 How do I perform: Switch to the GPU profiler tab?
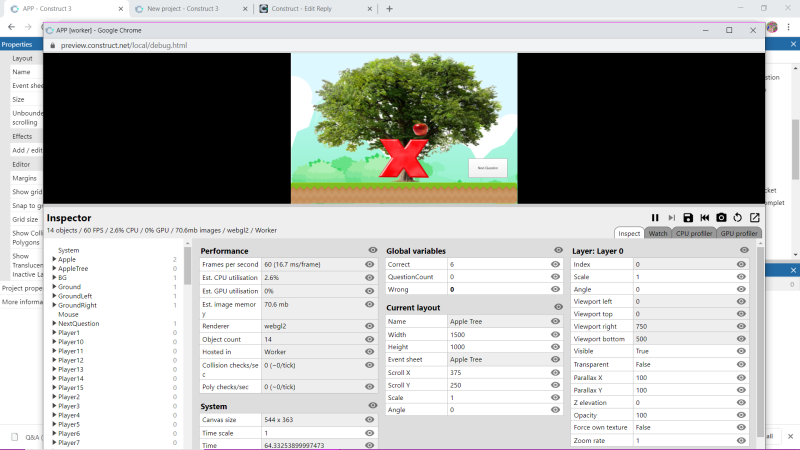tap(739, 233)
